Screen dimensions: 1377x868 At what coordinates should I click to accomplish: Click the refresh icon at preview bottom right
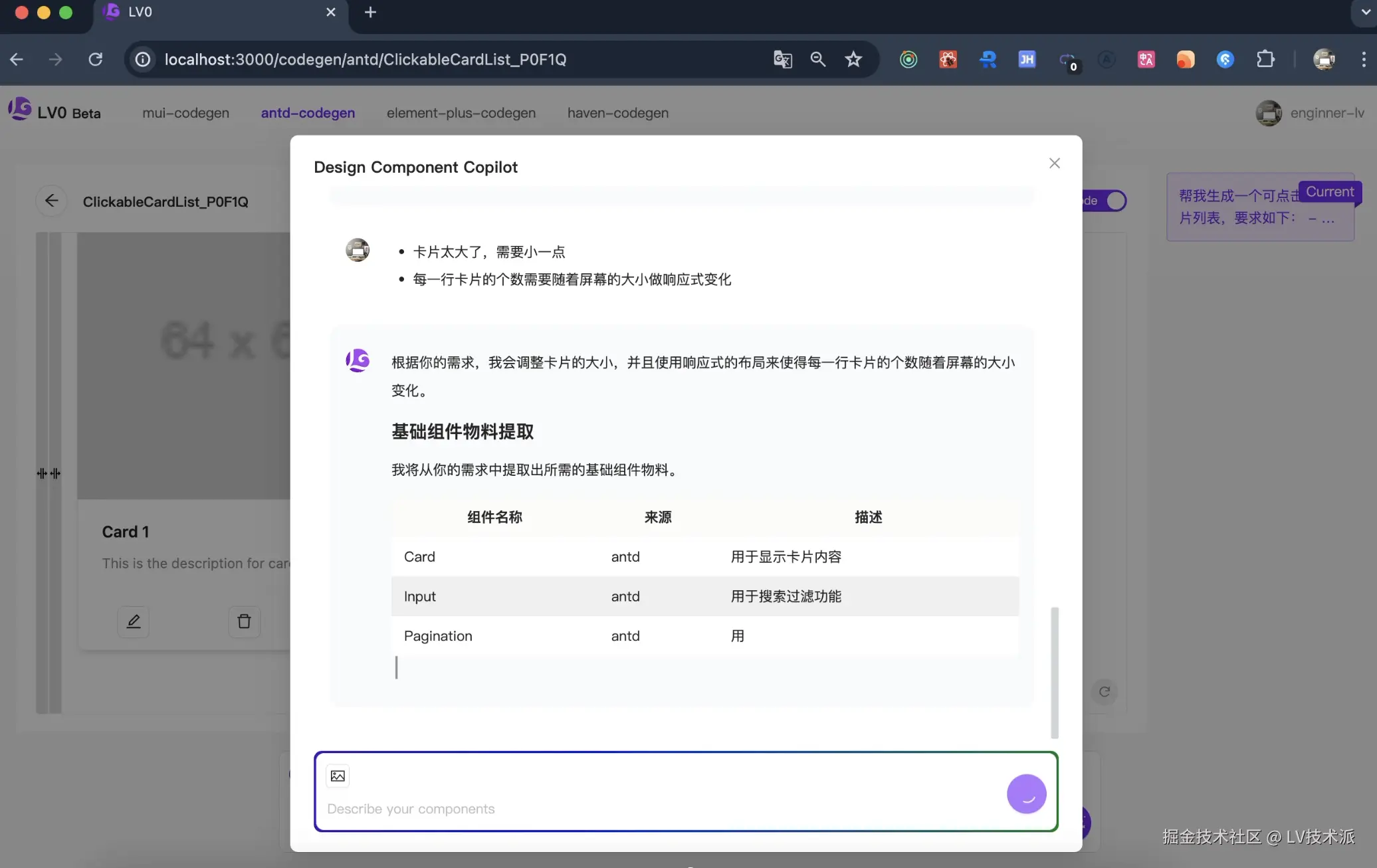pos(1104,692)
